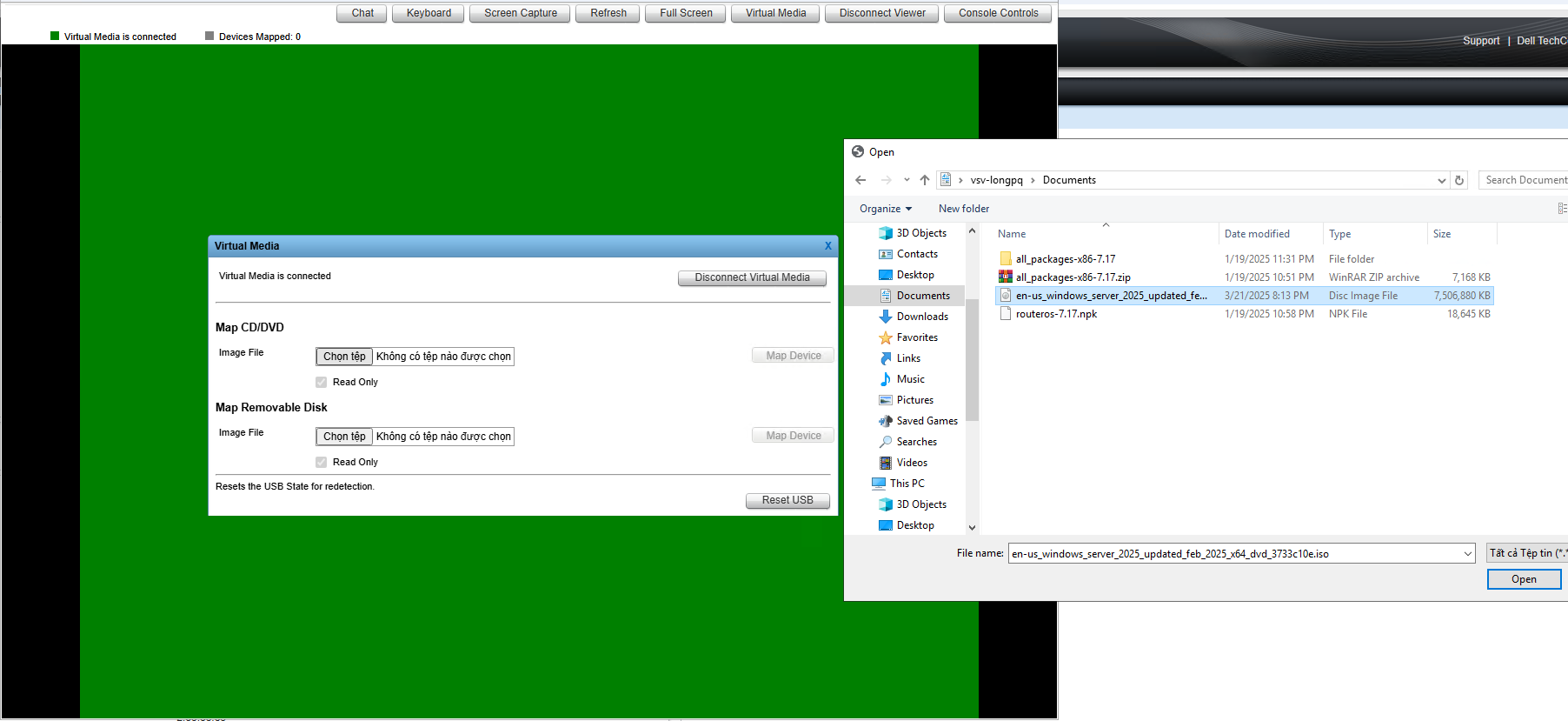The height and width of the screenshot is (721, 1568).
Task: Expand the File name dropdown list
Action: click(1468, 554)
